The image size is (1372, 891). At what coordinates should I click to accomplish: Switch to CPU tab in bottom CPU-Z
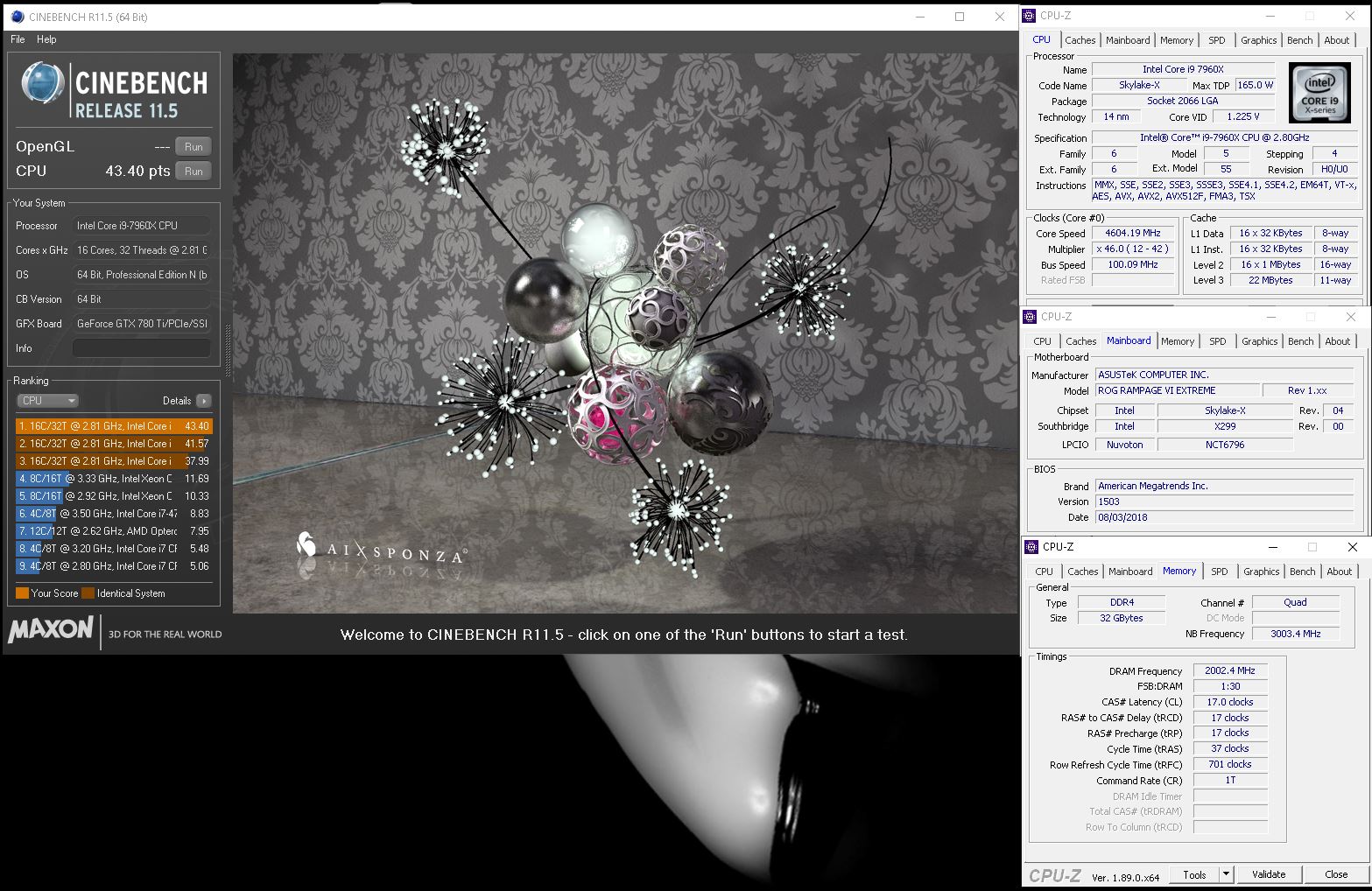click(1045, 572)
